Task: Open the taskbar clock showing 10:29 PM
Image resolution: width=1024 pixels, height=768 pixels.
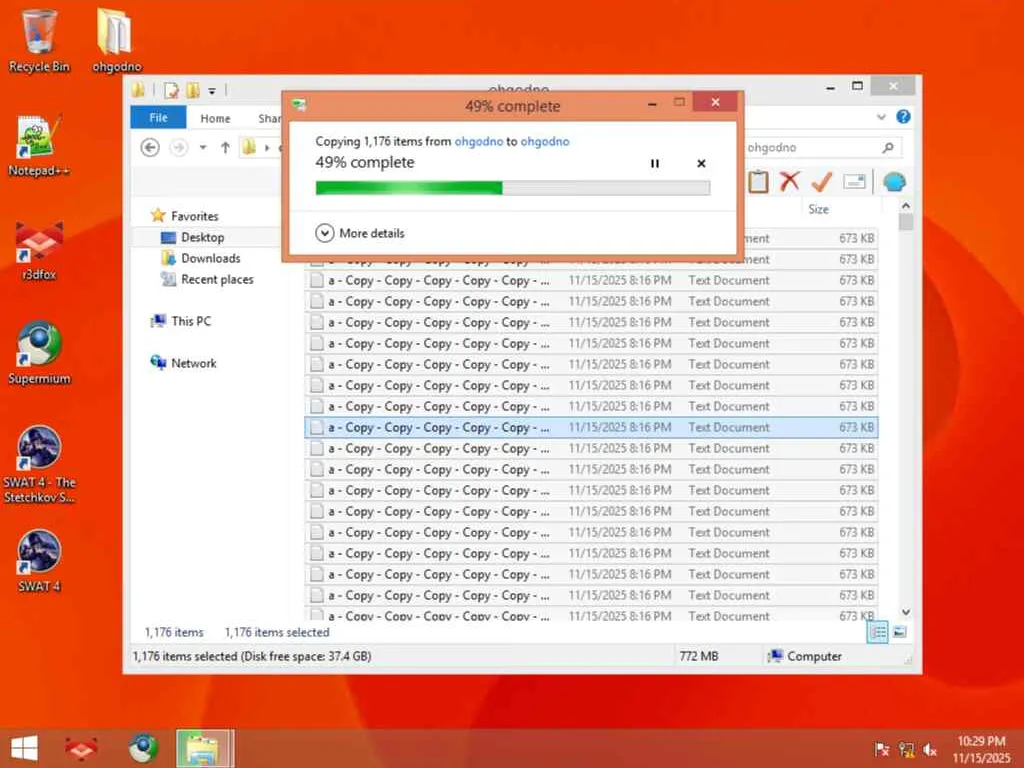Action: click(982, 749)
